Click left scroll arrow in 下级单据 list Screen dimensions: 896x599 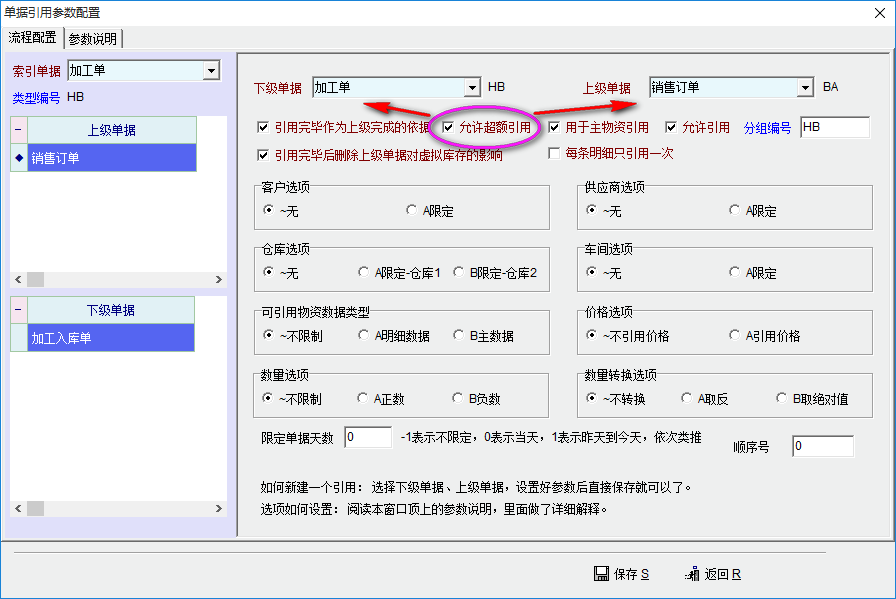[x=16, y=509]
